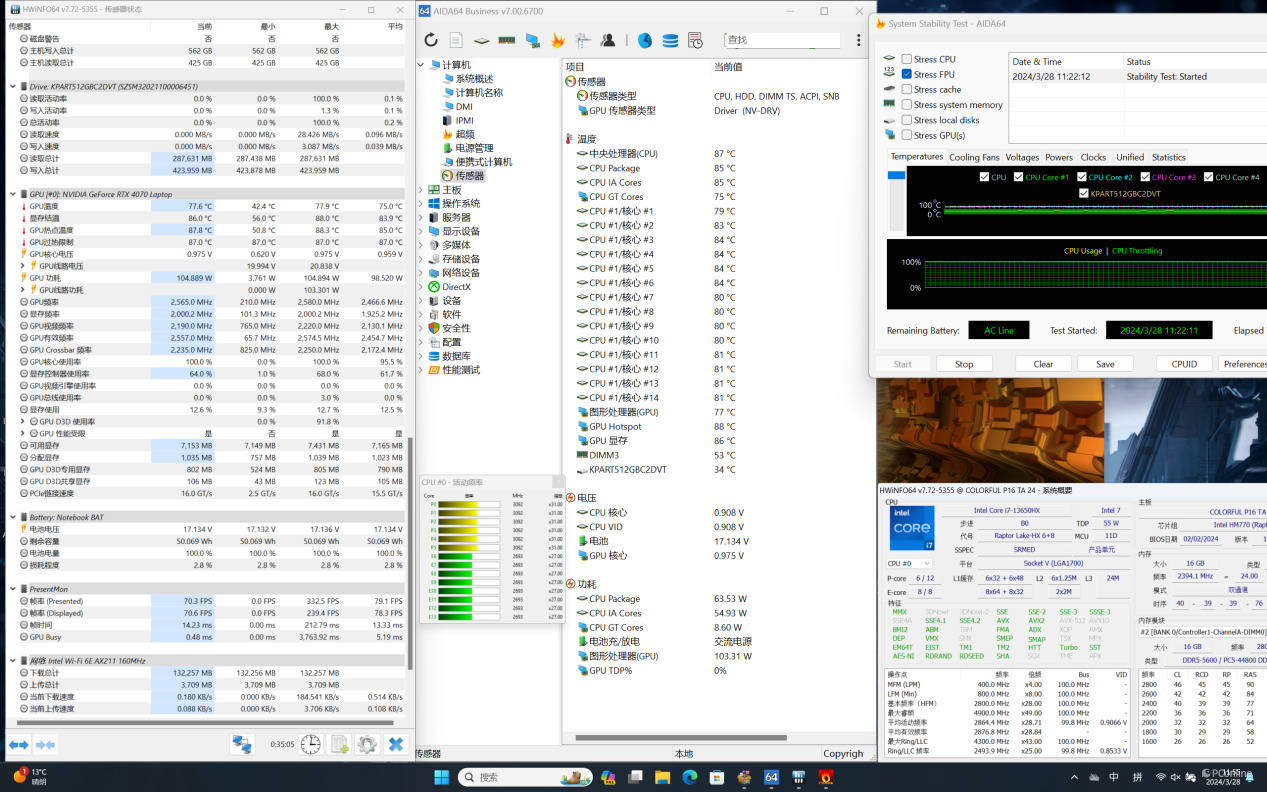Tick the Stress GPU(s) checkbox
The width and height of the screenshot is (1267, 792).
click(x=906, y=135)
